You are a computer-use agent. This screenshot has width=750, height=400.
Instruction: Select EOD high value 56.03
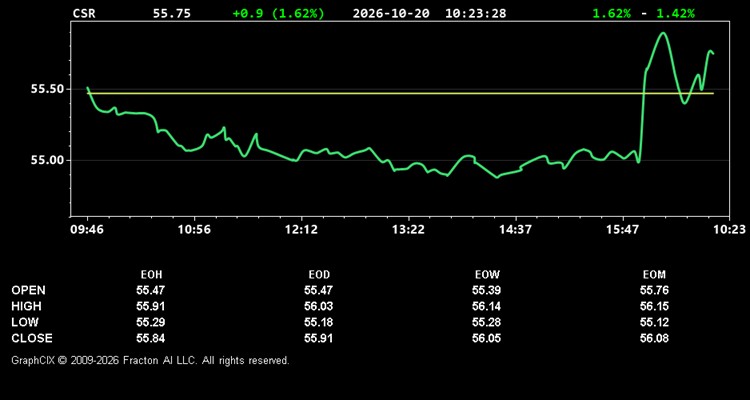[319, 306]
